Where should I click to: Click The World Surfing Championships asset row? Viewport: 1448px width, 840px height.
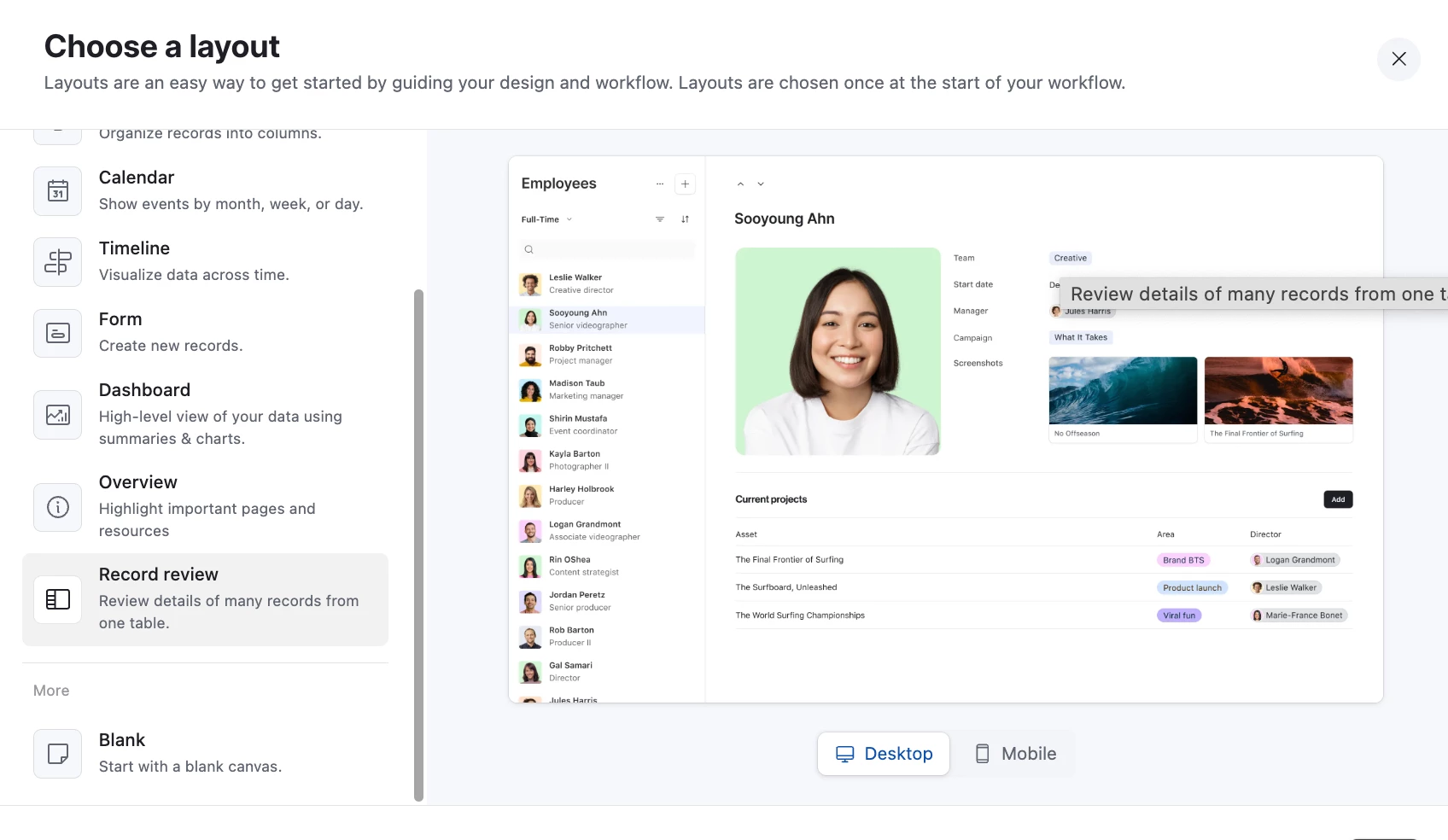pyautogui.click(x=1043, y=615)
